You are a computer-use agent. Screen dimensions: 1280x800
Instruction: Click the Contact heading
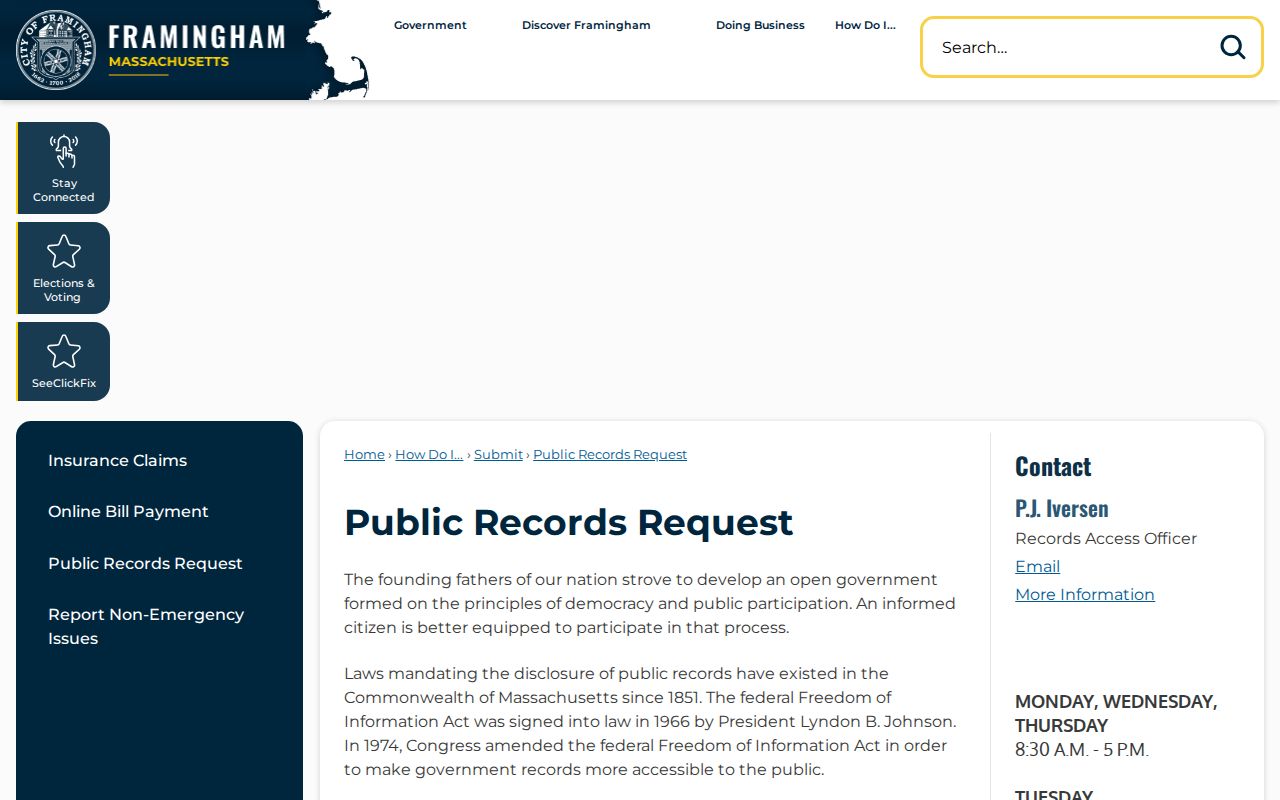(x=1053, y=466)
